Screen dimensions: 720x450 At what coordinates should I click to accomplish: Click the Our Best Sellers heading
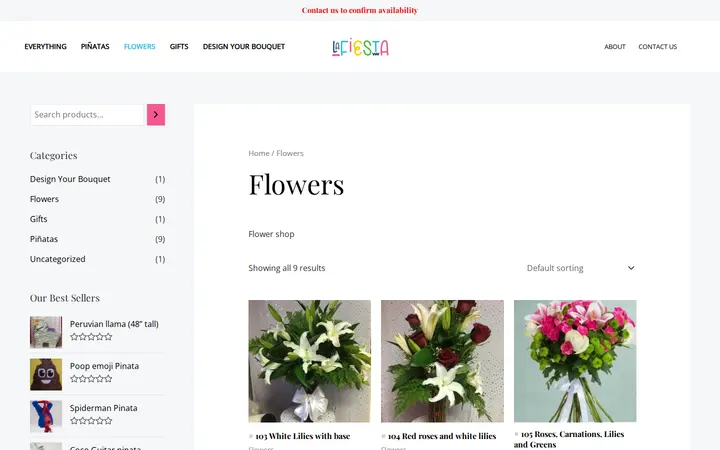[65, 298]
